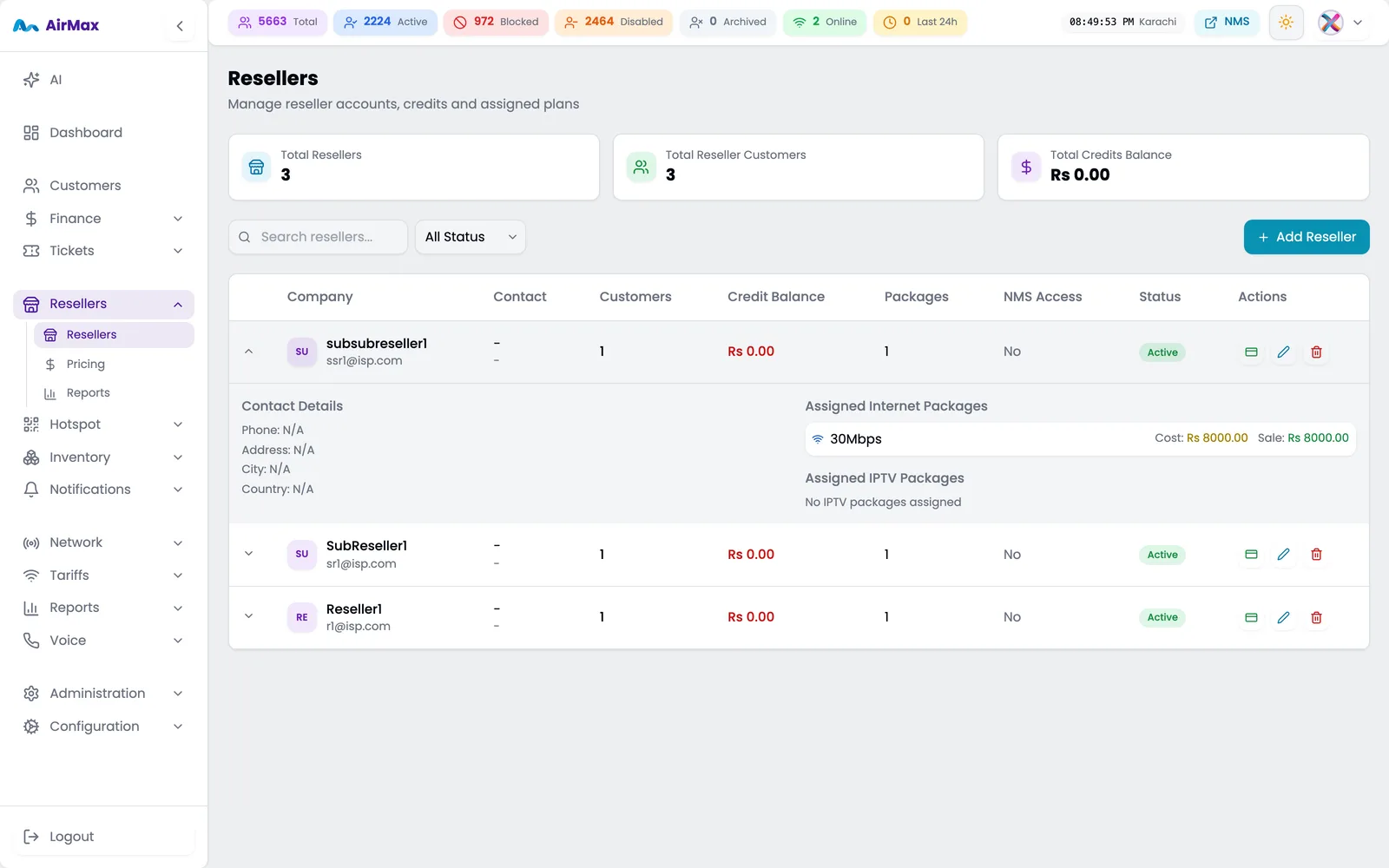Click the Inventory boxes icon
The image size is (1389, 868).
(31, 457)
